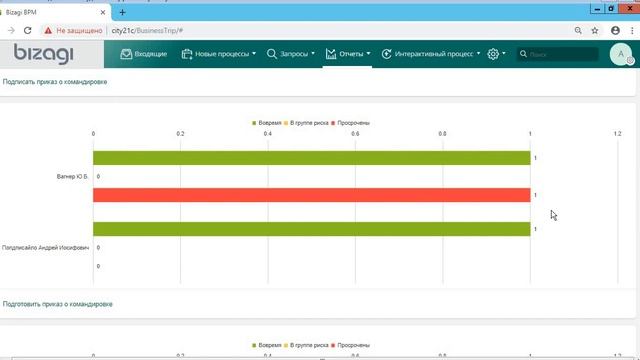Expand the Запросы dropdown arrow
Viewport: 640px width, 360px height.
313,53
